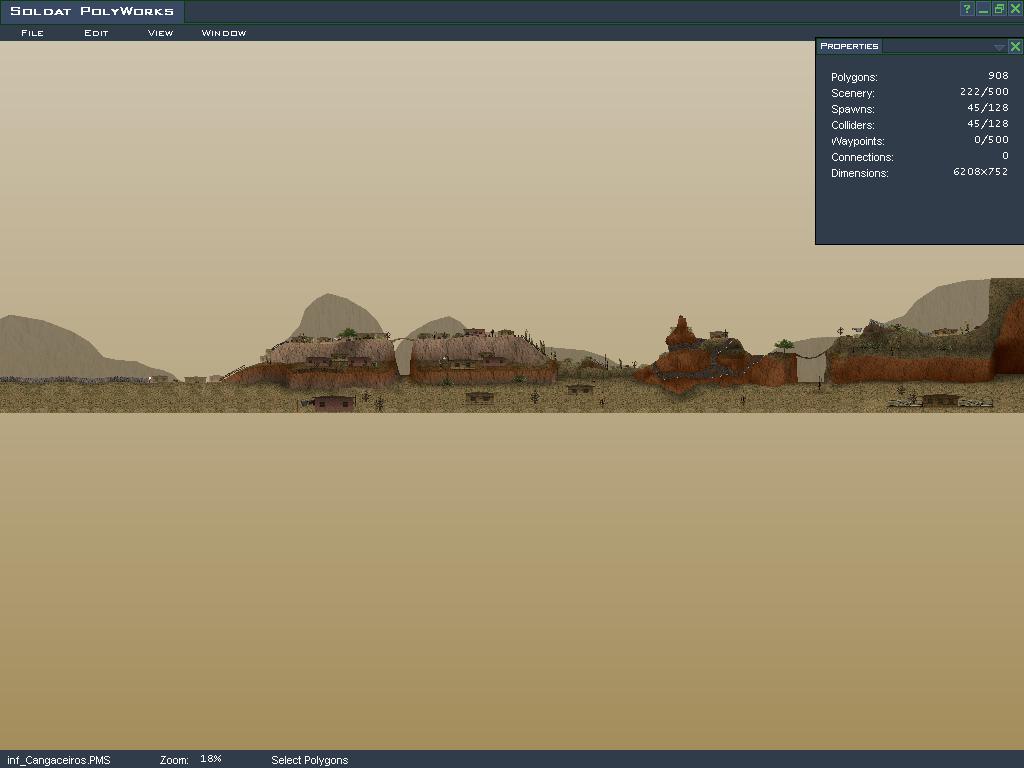
Task: Close the Soldat PolyWorks application
Action: (1015, 9)
